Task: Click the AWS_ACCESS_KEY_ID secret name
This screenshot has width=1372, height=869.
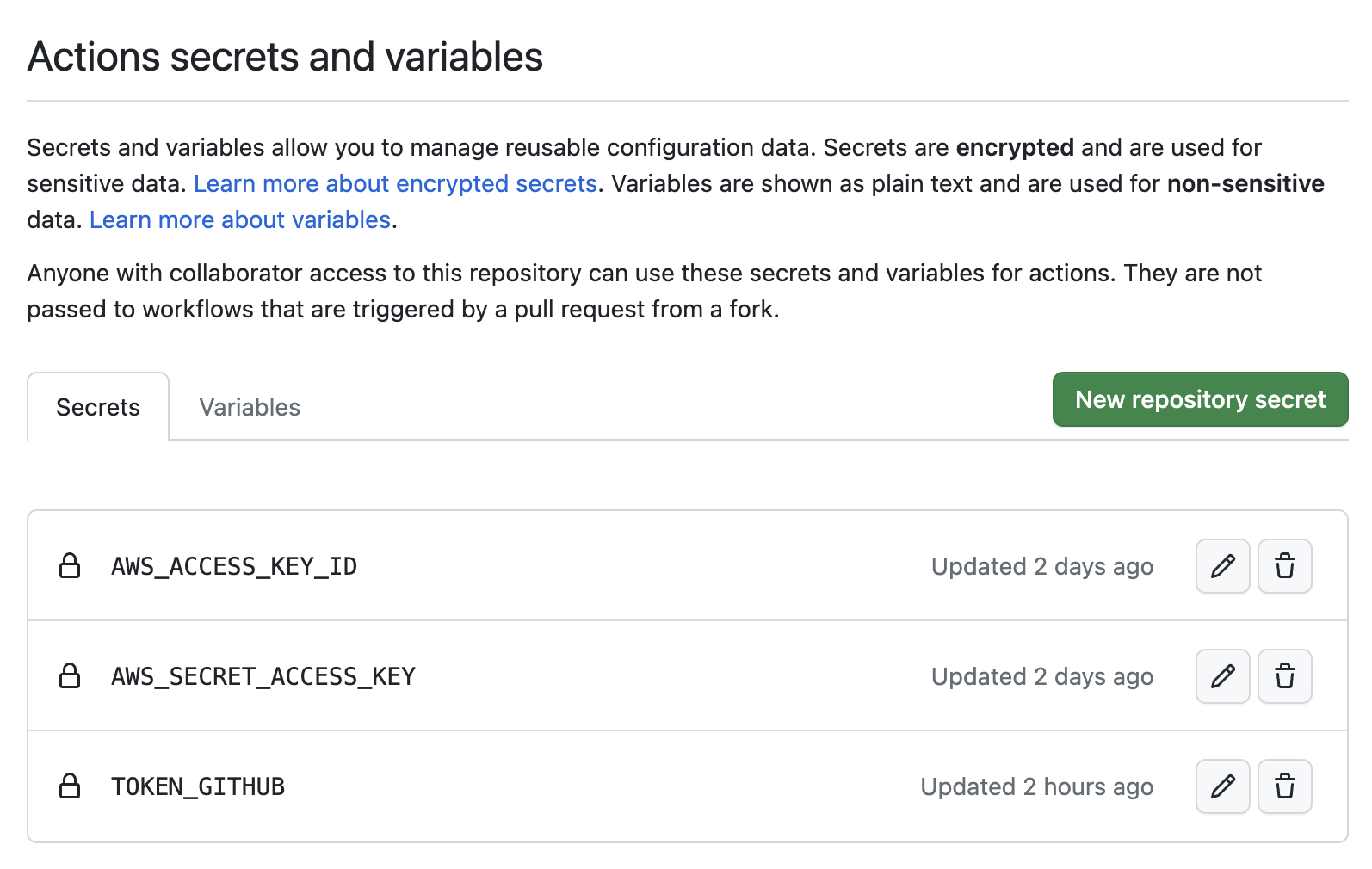Action: 234,566
